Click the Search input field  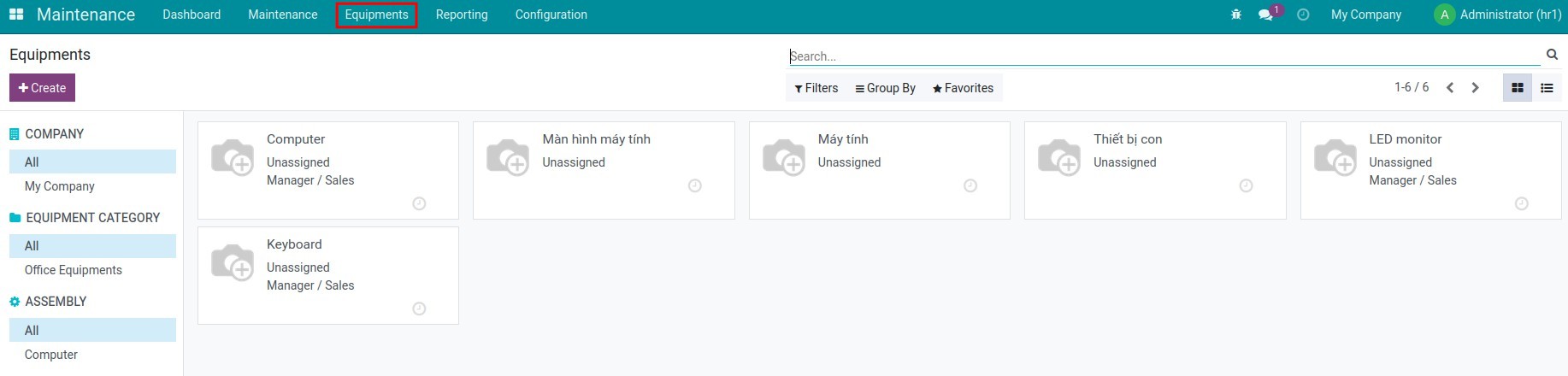1163,56
